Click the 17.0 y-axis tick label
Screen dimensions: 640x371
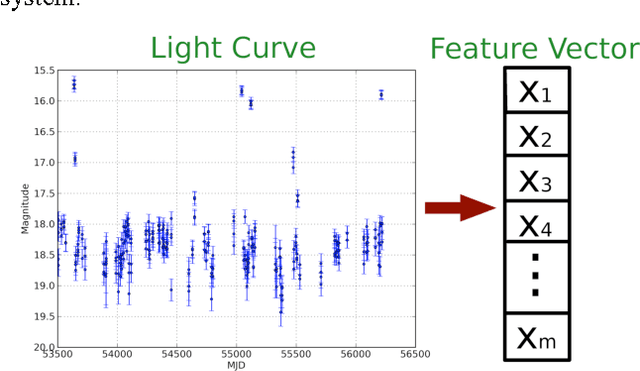(44, 162)
